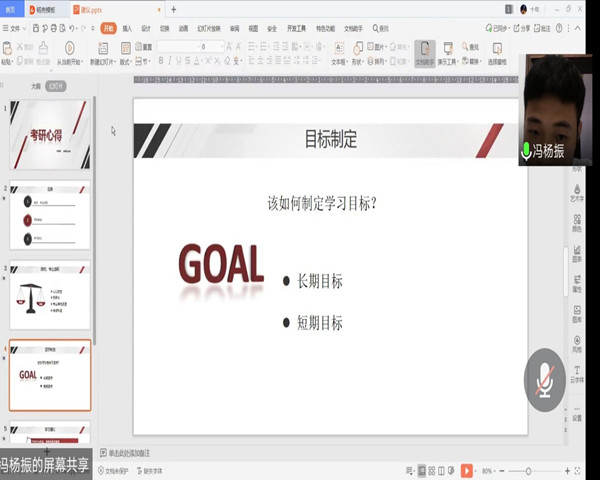Click the Comment icon at top right
The height and width of the screenshot is (480, 600).
(537, 28)
